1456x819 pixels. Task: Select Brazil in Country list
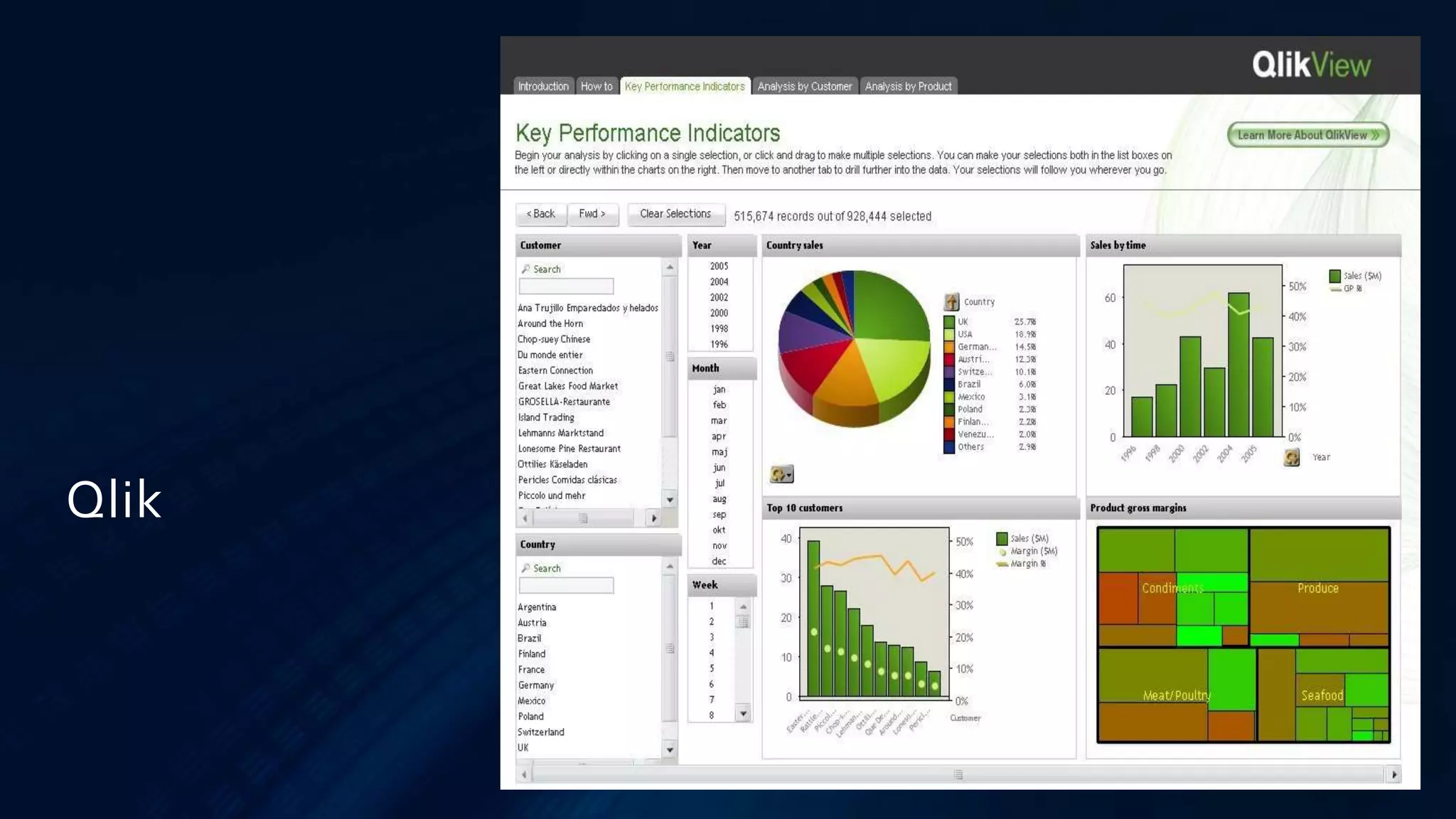[530, 638]
